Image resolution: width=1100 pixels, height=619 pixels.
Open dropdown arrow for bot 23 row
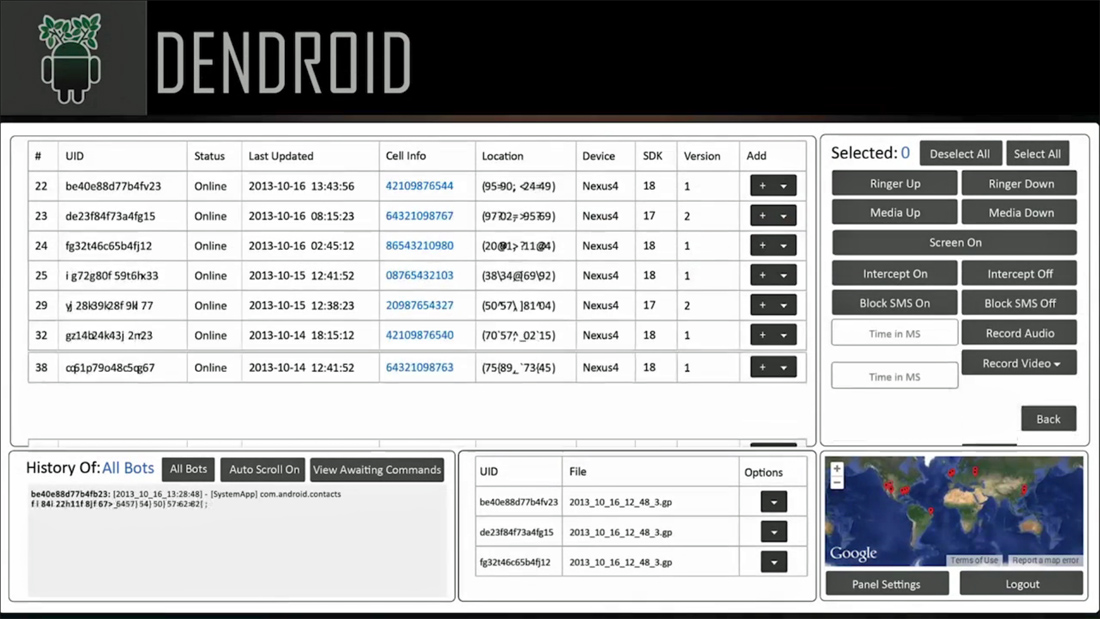[784, 215]
